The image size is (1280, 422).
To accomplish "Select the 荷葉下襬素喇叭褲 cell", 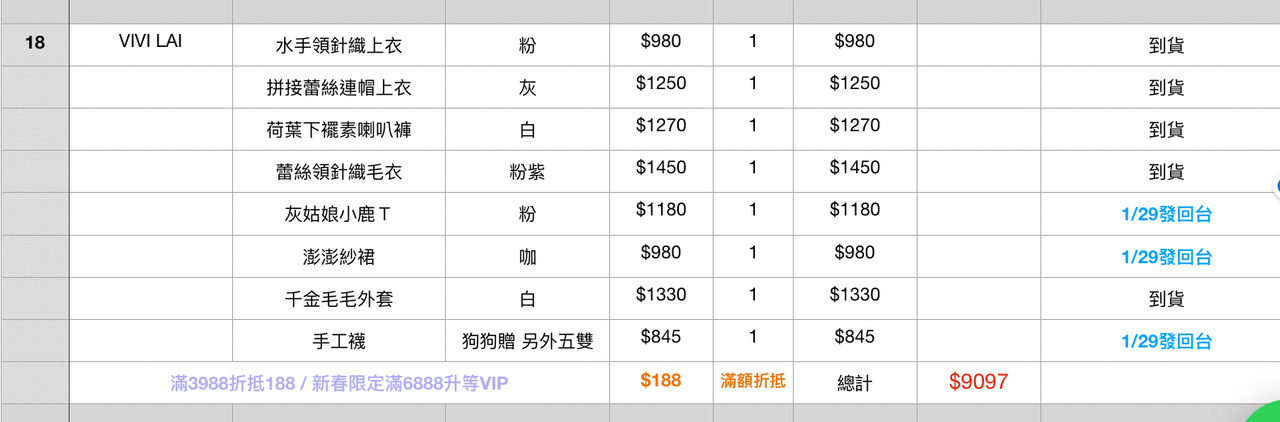I will (339, 130).
